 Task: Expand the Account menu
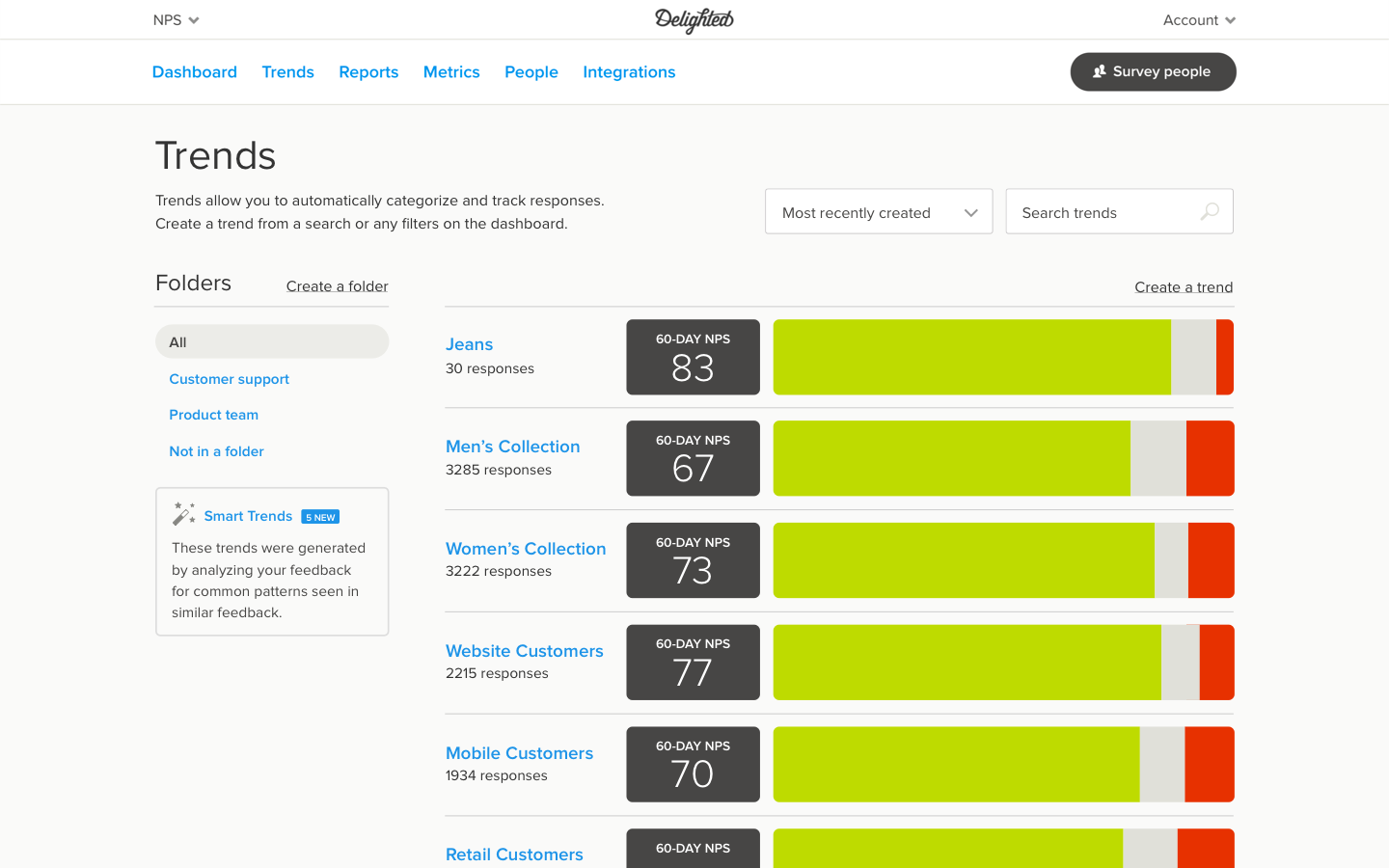pos(1198,20)
